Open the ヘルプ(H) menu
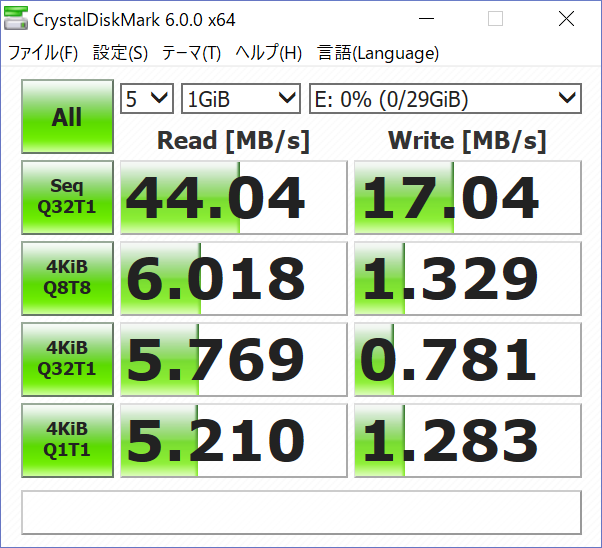 269,54
